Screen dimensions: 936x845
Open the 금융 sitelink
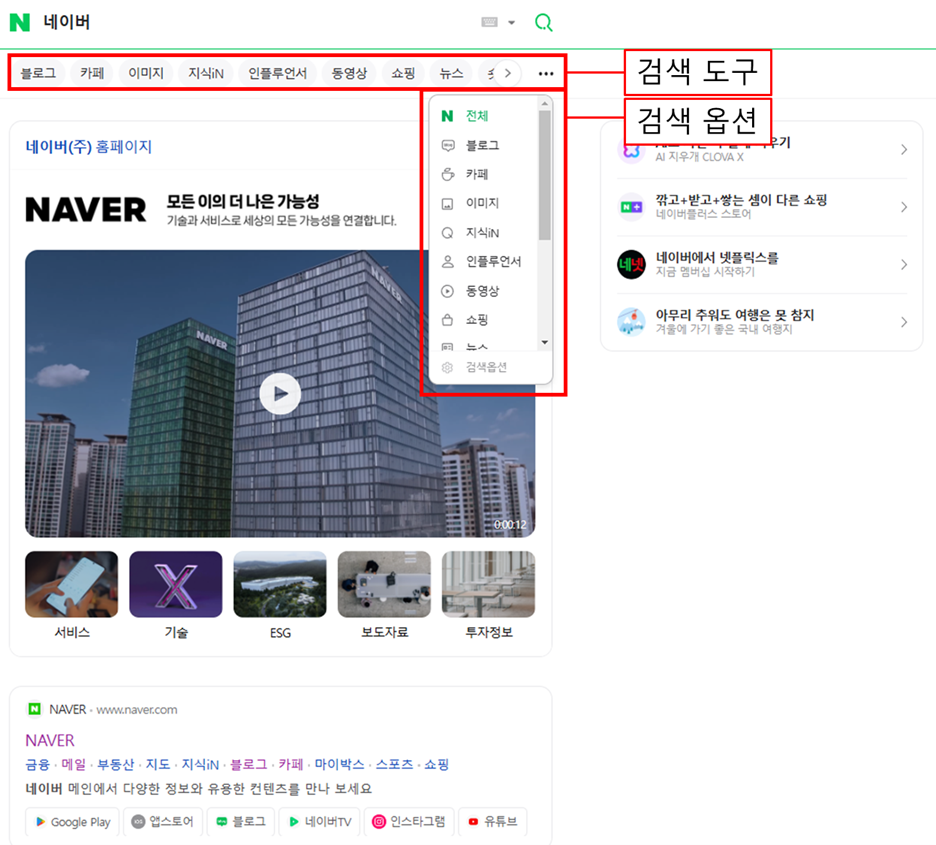click(37, 764)
